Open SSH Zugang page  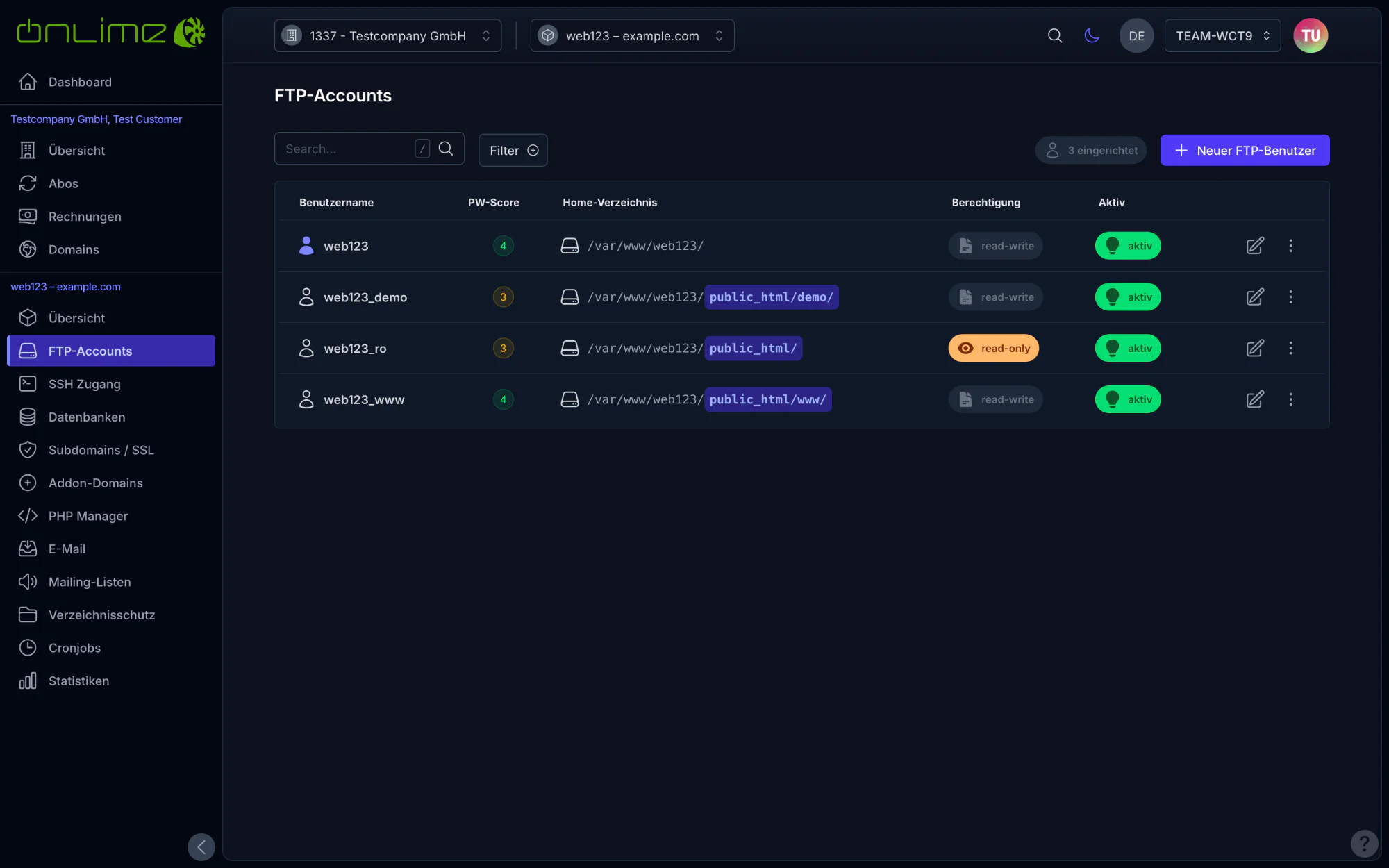(x=111, y=384)
